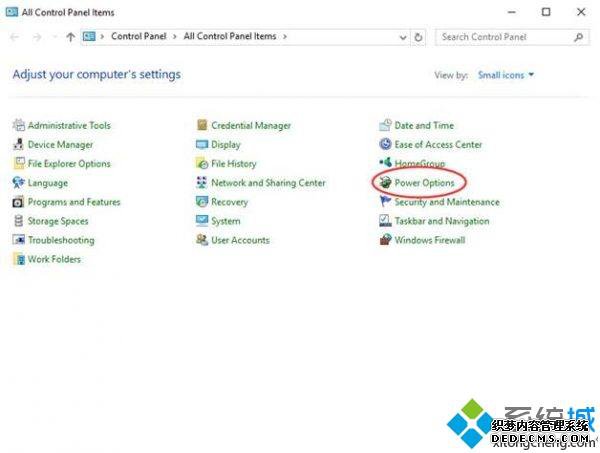The image size is (600, 453).
Task: Open the Network and Sharing Center link
Action: [x=268, y=183]
